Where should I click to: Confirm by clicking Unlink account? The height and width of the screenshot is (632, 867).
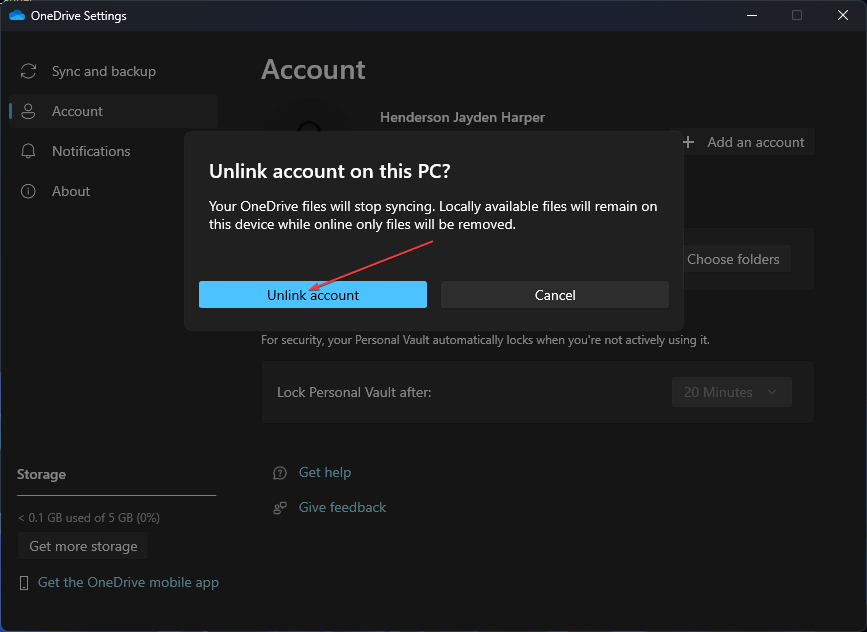point(313,294)
